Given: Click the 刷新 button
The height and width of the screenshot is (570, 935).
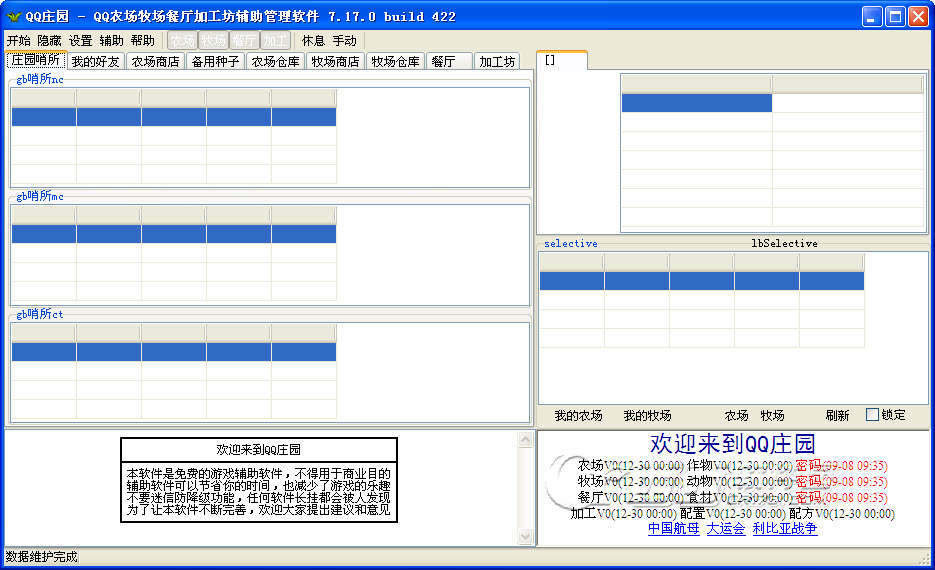Looking at the screenshot, I should coord(837,416).
